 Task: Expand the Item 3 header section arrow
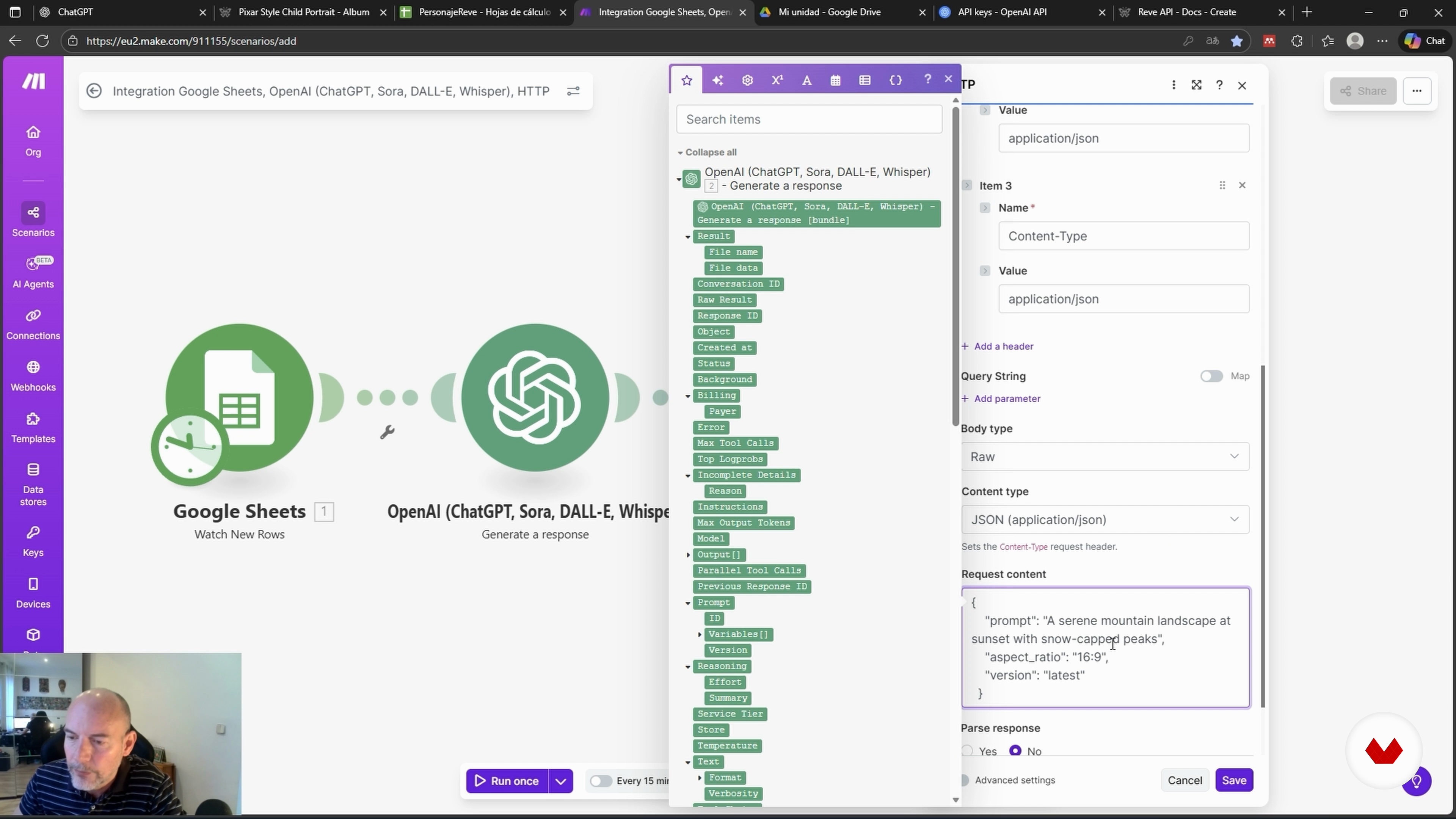(966, 185)
